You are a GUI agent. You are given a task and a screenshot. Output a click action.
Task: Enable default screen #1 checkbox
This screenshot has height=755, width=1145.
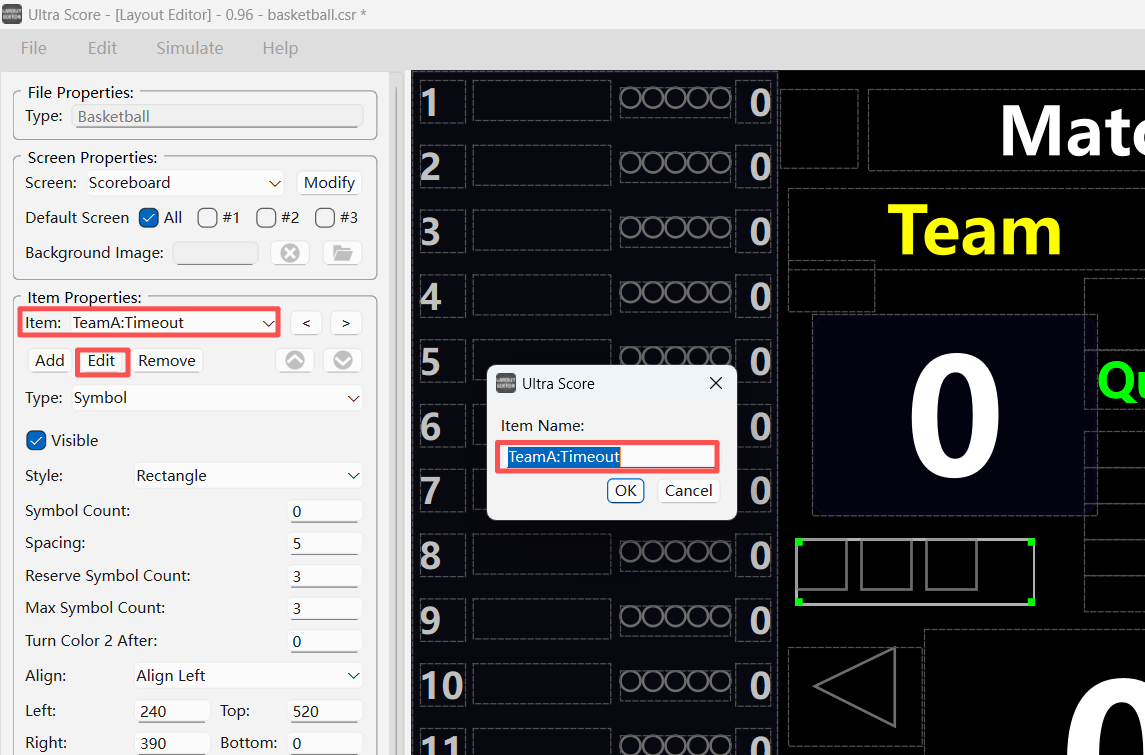[207, 218]
